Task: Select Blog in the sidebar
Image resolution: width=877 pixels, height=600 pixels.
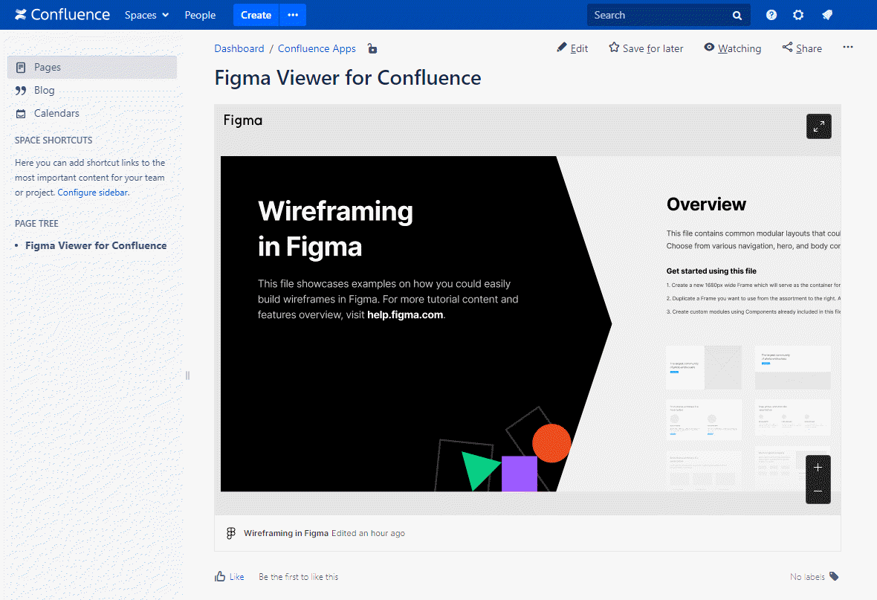Action: 44,90
